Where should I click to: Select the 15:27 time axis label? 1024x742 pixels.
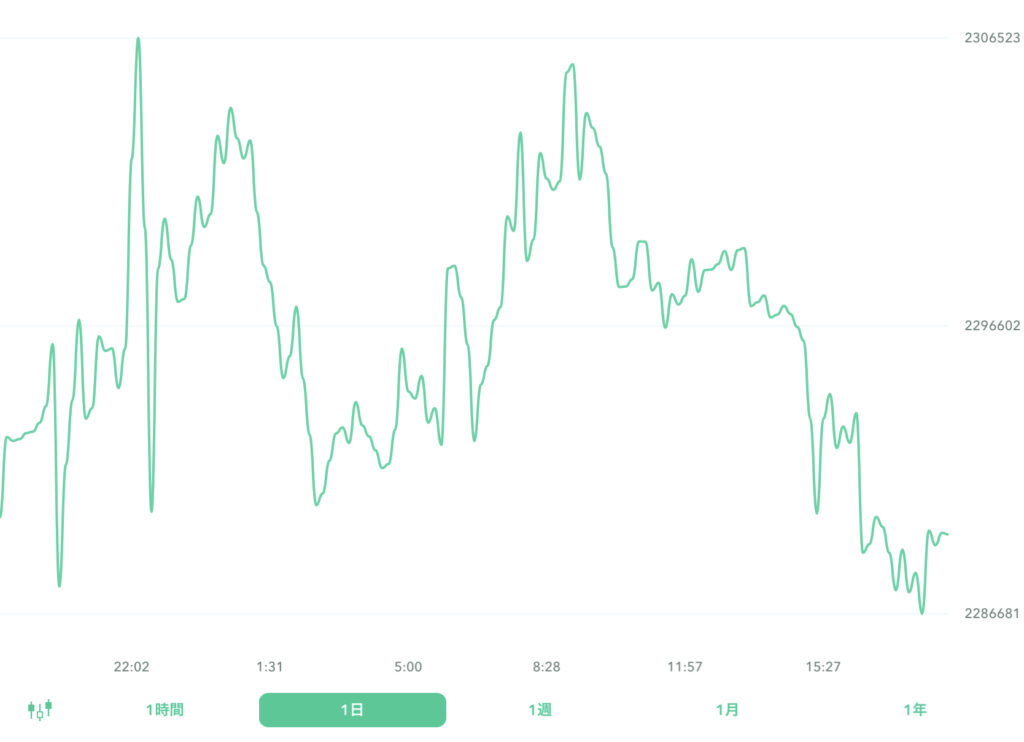[823, 667]
